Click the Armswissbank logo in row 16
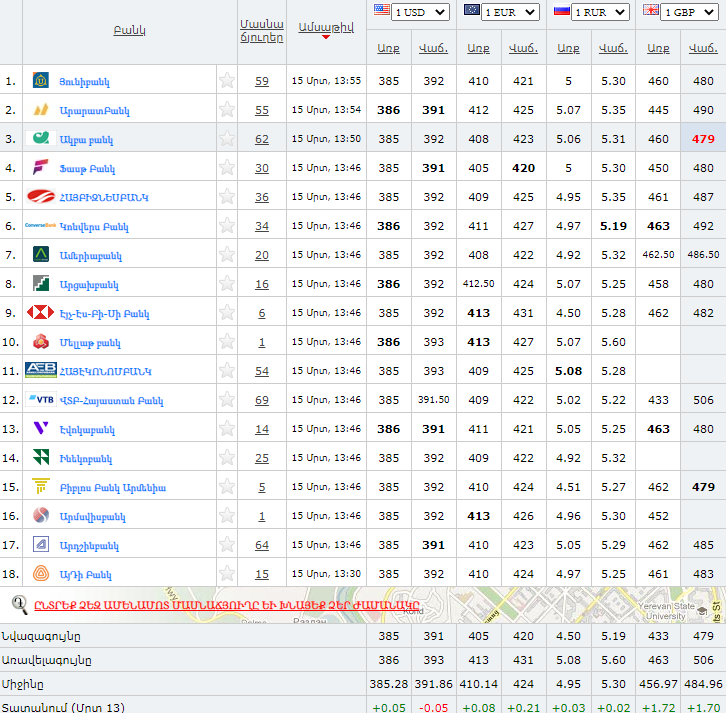This screenshot has width=726, height=713. pyautogui.click(x=41, y=515)
